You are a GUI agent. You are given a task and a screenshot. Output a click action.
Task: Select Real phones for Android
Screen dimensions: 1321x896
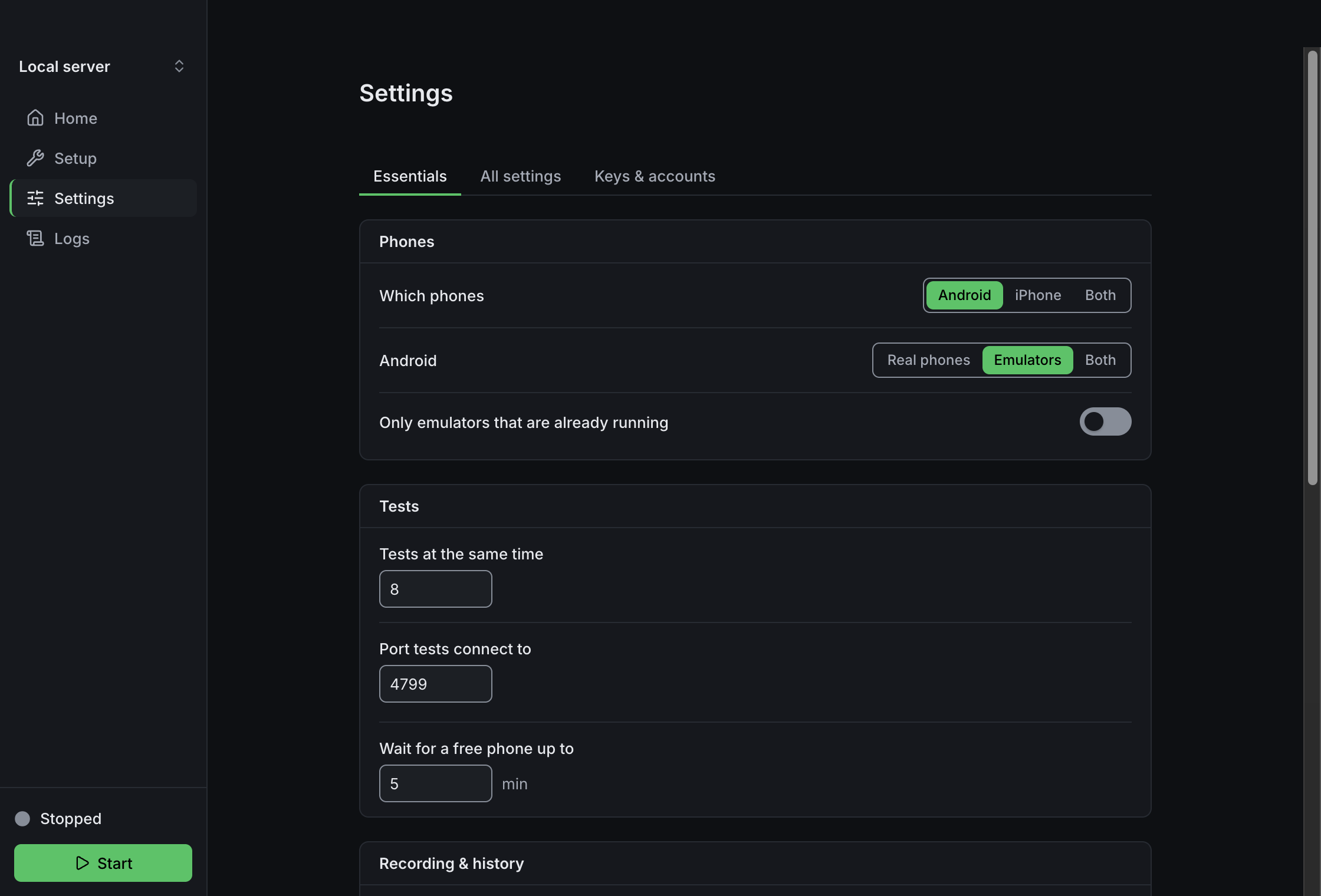click(x=928, y=360)
